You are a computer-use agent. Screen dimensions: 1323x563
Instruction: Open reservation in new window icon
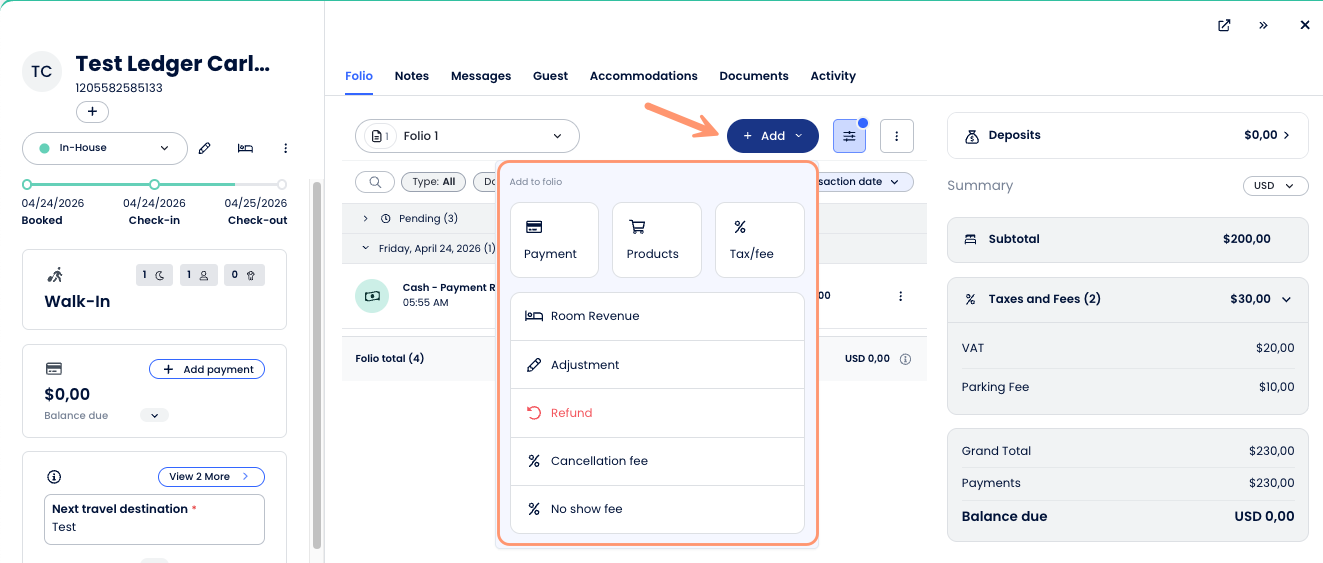click(1224, 26)
